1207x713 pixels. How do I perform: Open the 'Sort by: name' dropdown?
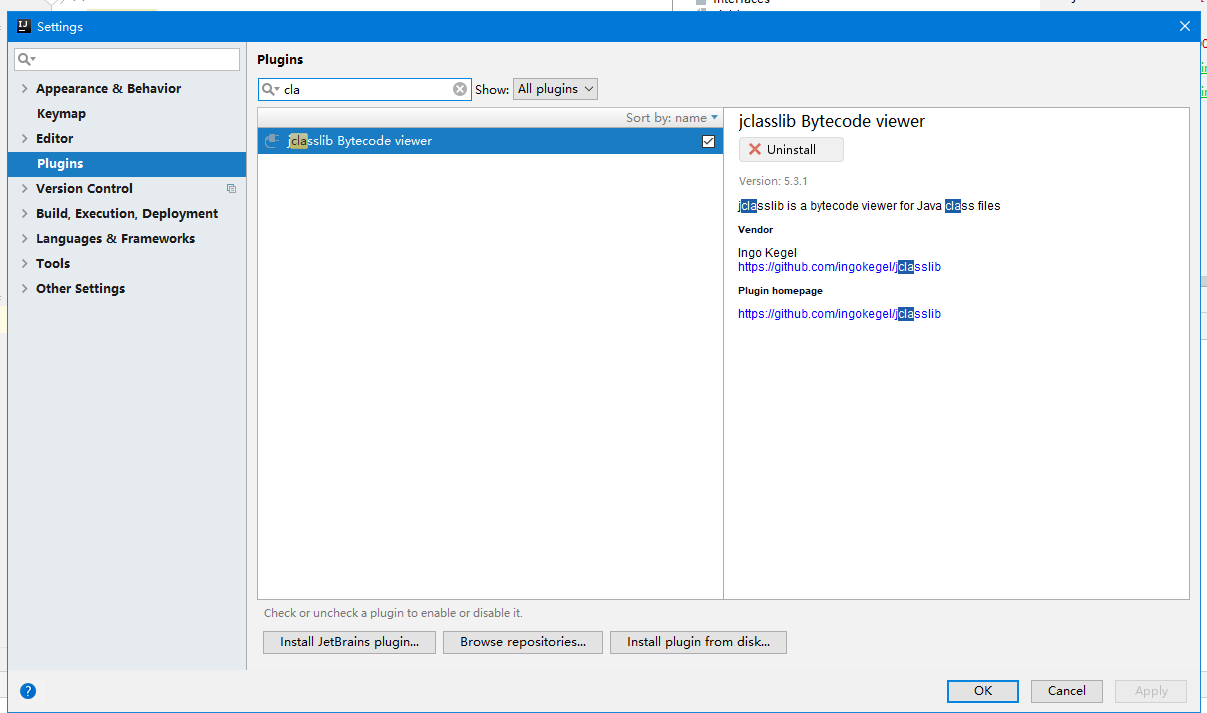[672, 118]
